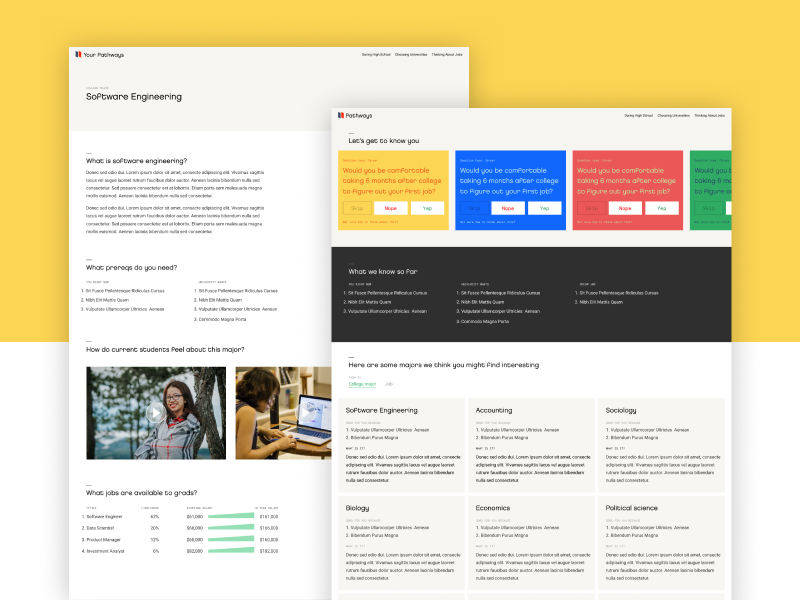
Task: Open Thinking About Jobs link on the front Pathways page
Action: pos(709,116)
